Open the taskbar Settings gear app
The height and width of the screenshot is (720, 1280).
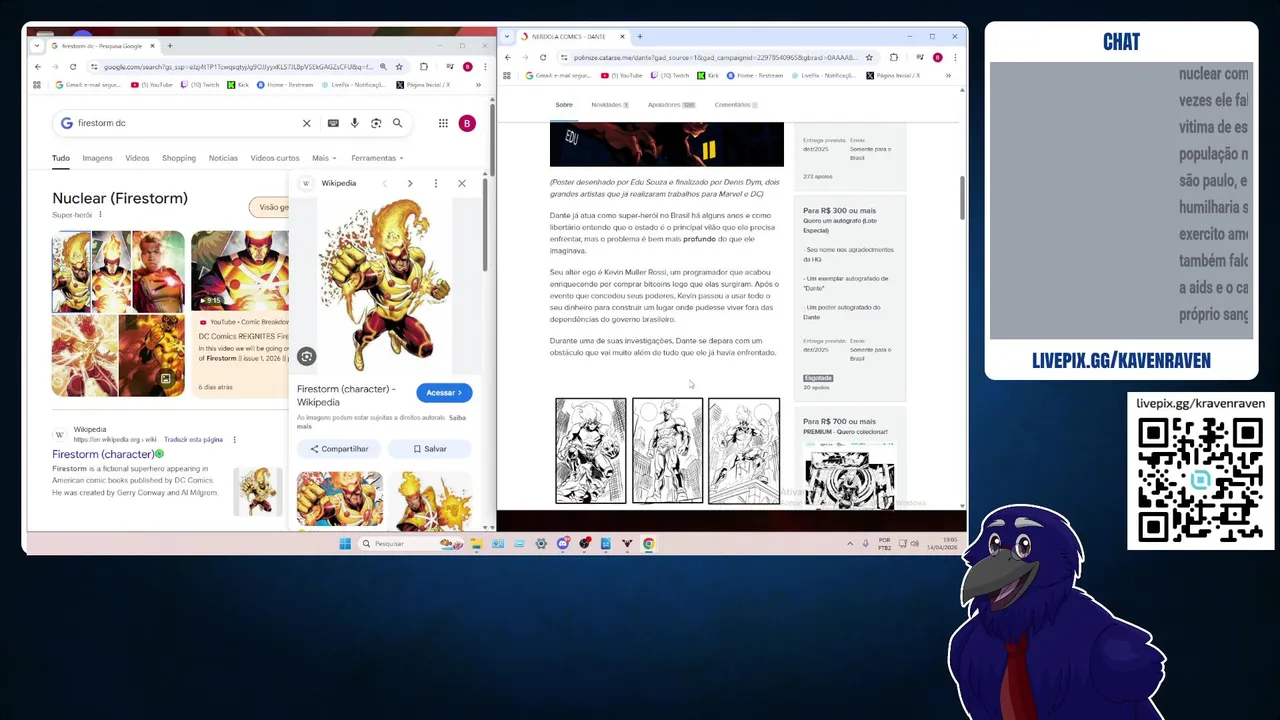[x=541, y=544]
